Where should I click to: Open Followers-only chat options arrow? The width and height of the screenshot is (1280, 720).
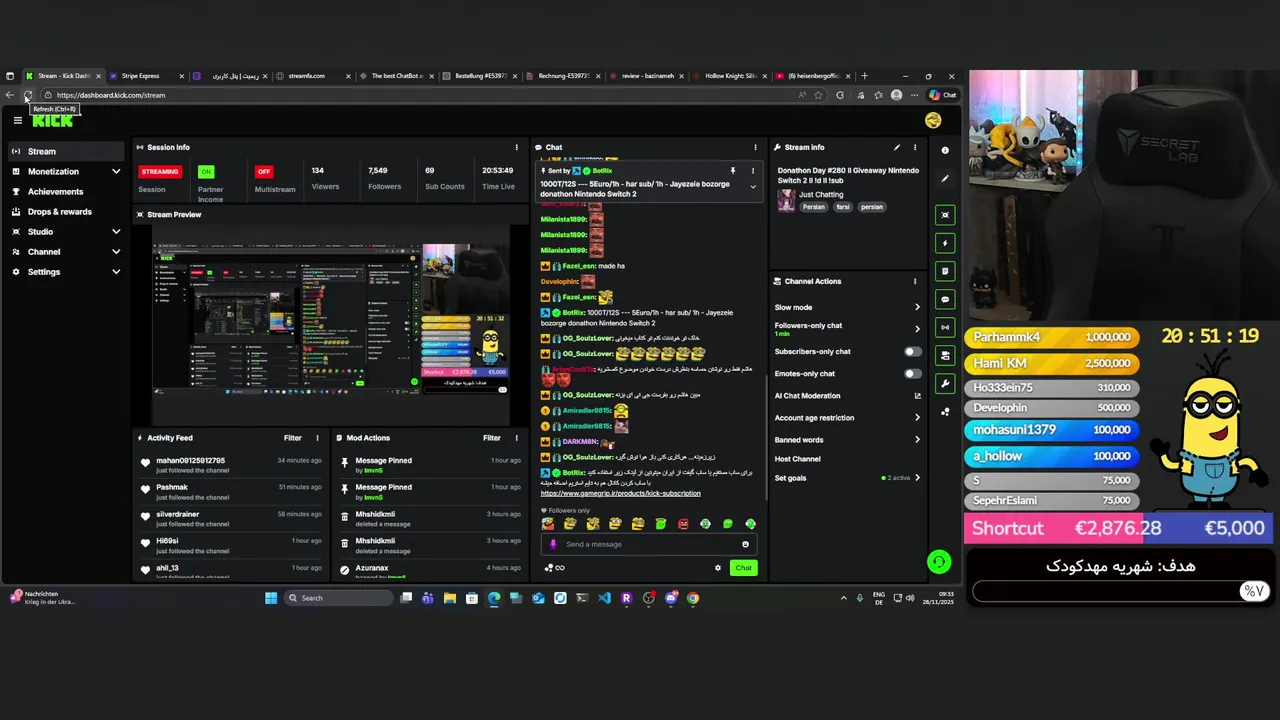pyautogui.click(x=917, y=328)
